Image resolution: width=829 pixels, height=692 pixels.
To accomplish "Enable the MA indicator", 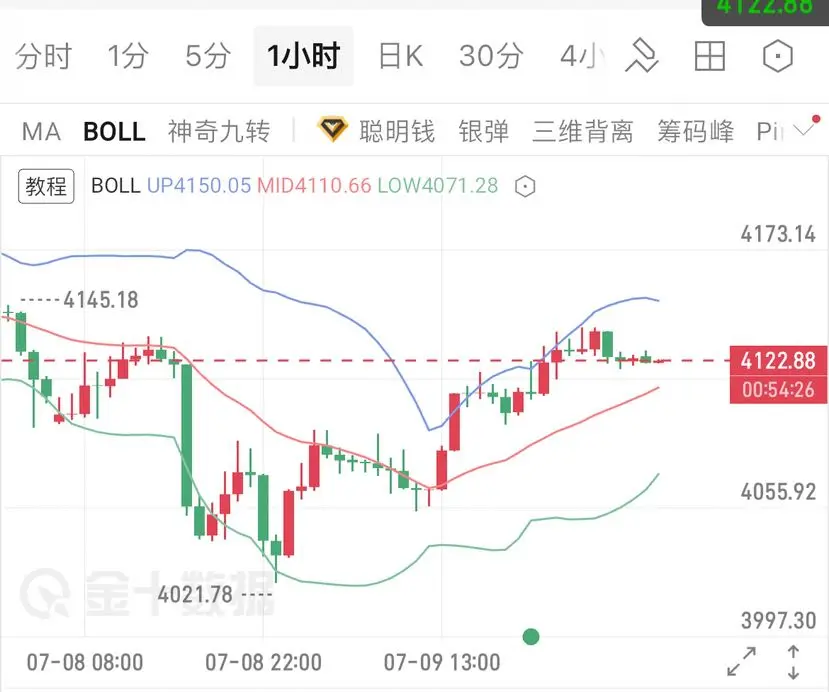I will pyautogui.click(x=41, y=132).
